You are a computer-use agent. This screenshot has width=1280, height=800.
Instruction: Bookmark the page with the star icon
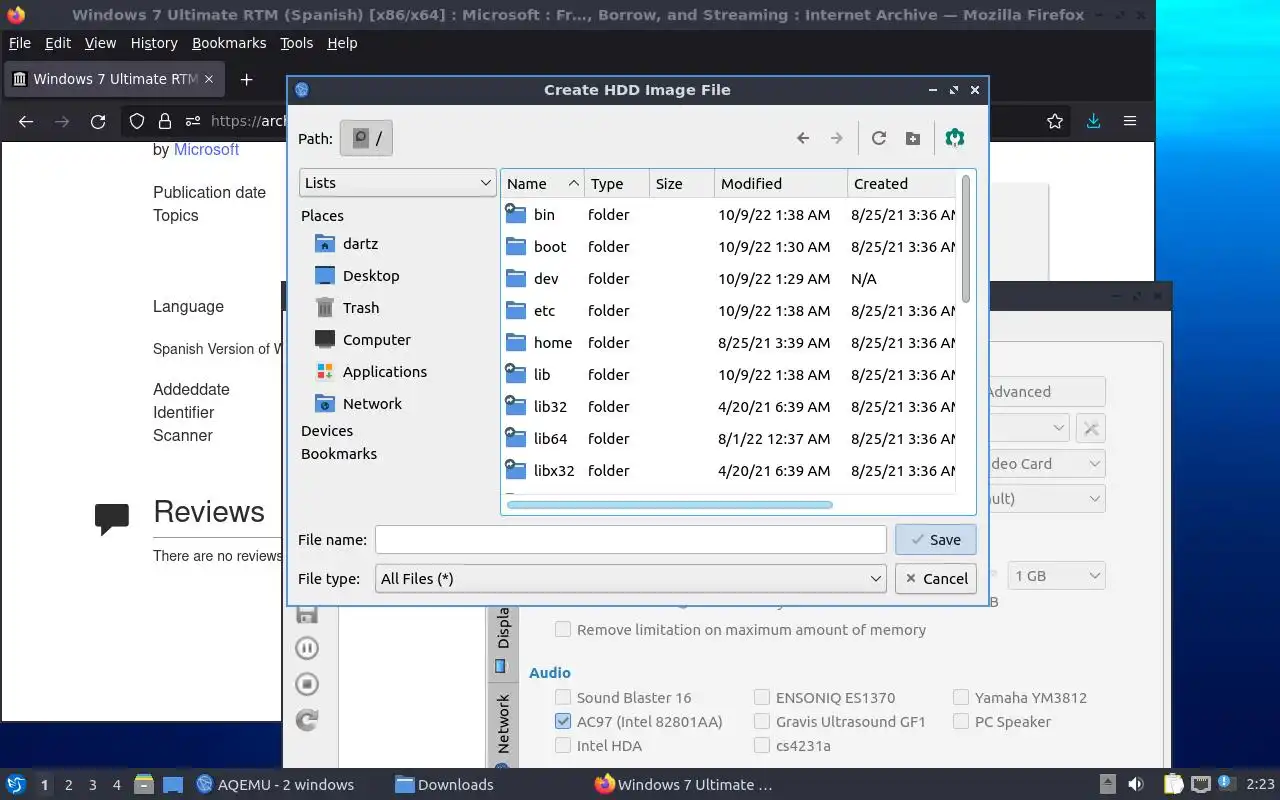pos(1055,121)
